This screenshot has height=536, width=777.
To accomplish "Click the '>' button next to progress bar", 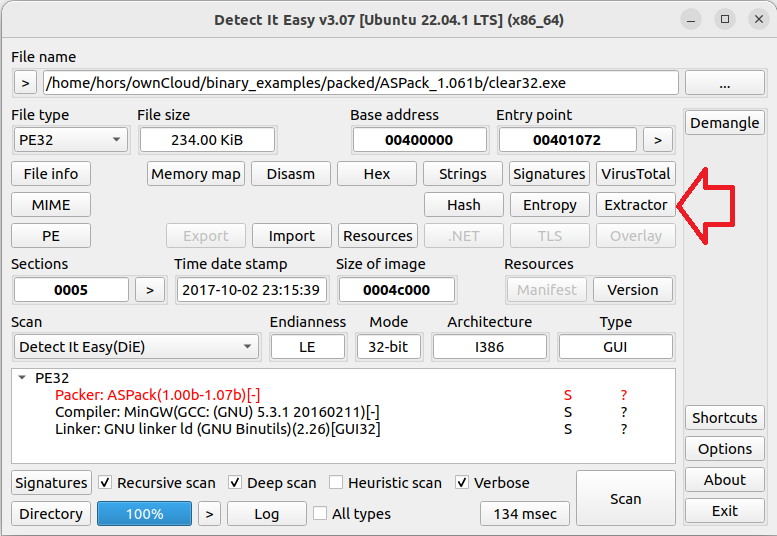I will pyautogui.click(x=209, y=514).
